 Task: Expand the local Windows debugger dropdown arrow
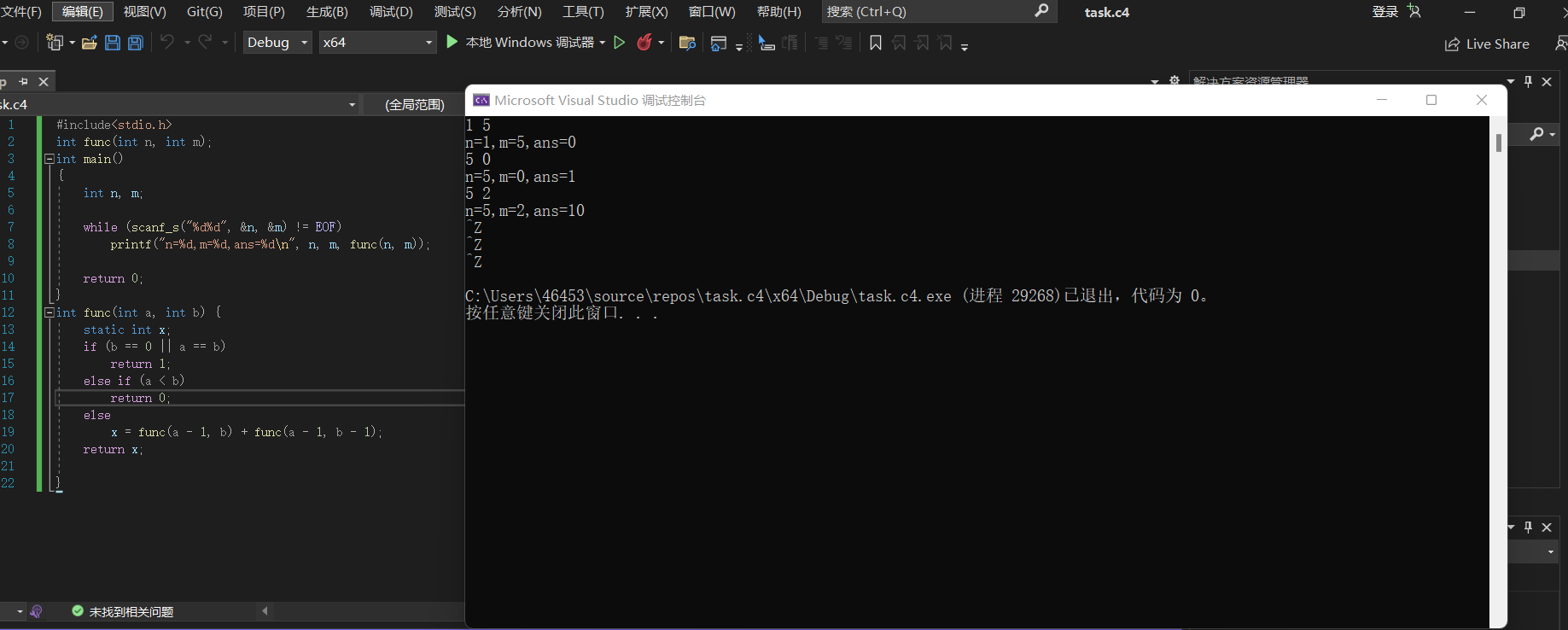point(603,43)
